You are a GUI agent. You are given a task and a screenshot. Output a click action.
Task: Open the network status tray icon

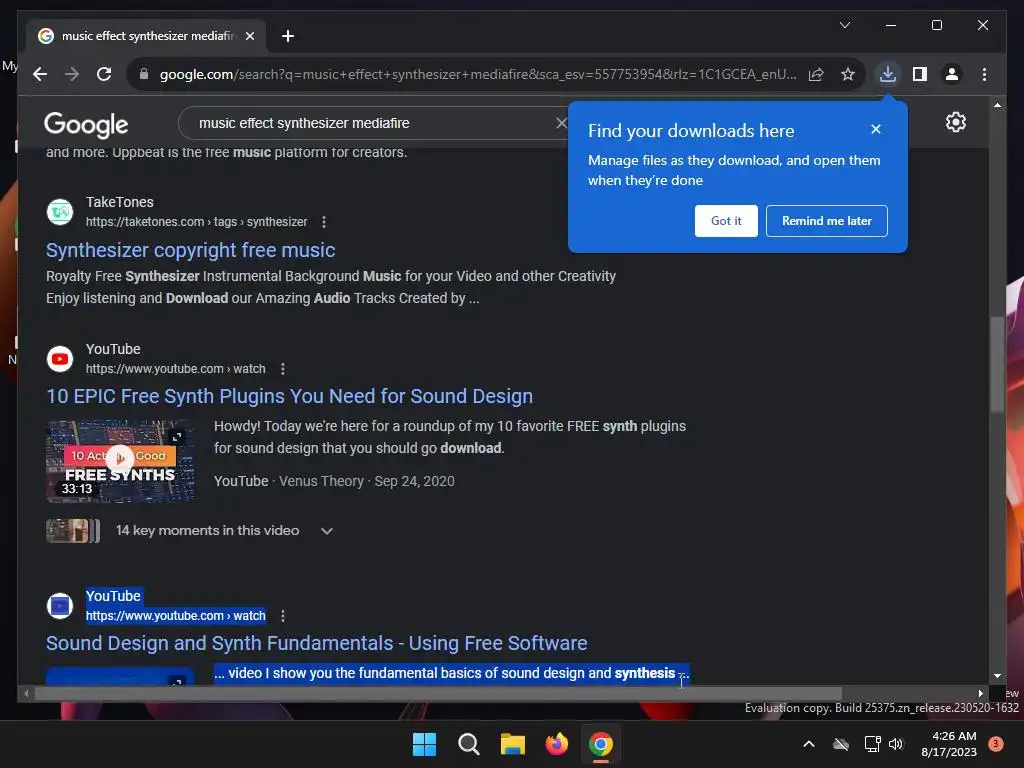pyautogui.click(x=872, y=744)
